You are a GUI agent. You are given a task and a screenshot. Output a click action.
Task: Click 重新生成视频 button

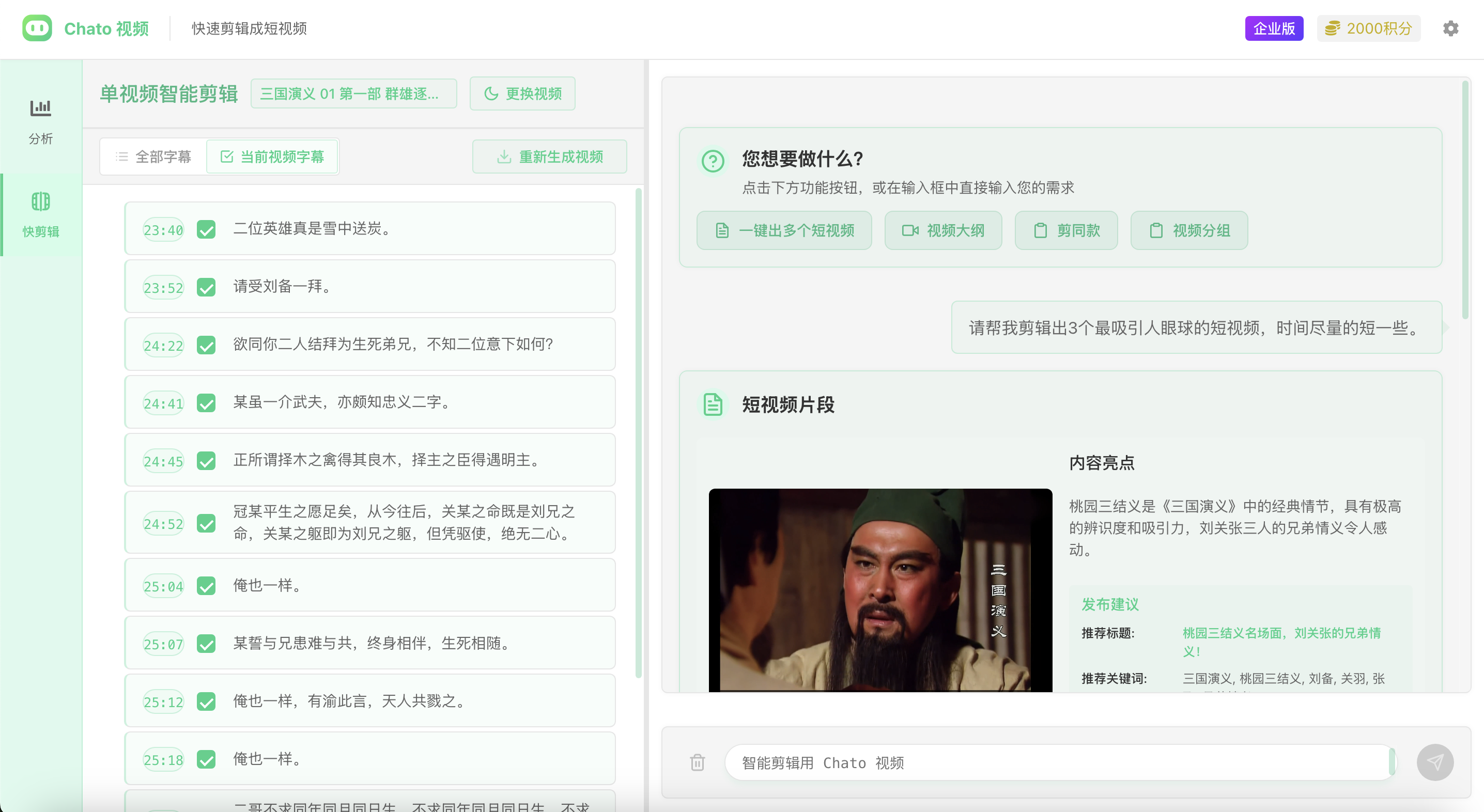pos(549,156)
